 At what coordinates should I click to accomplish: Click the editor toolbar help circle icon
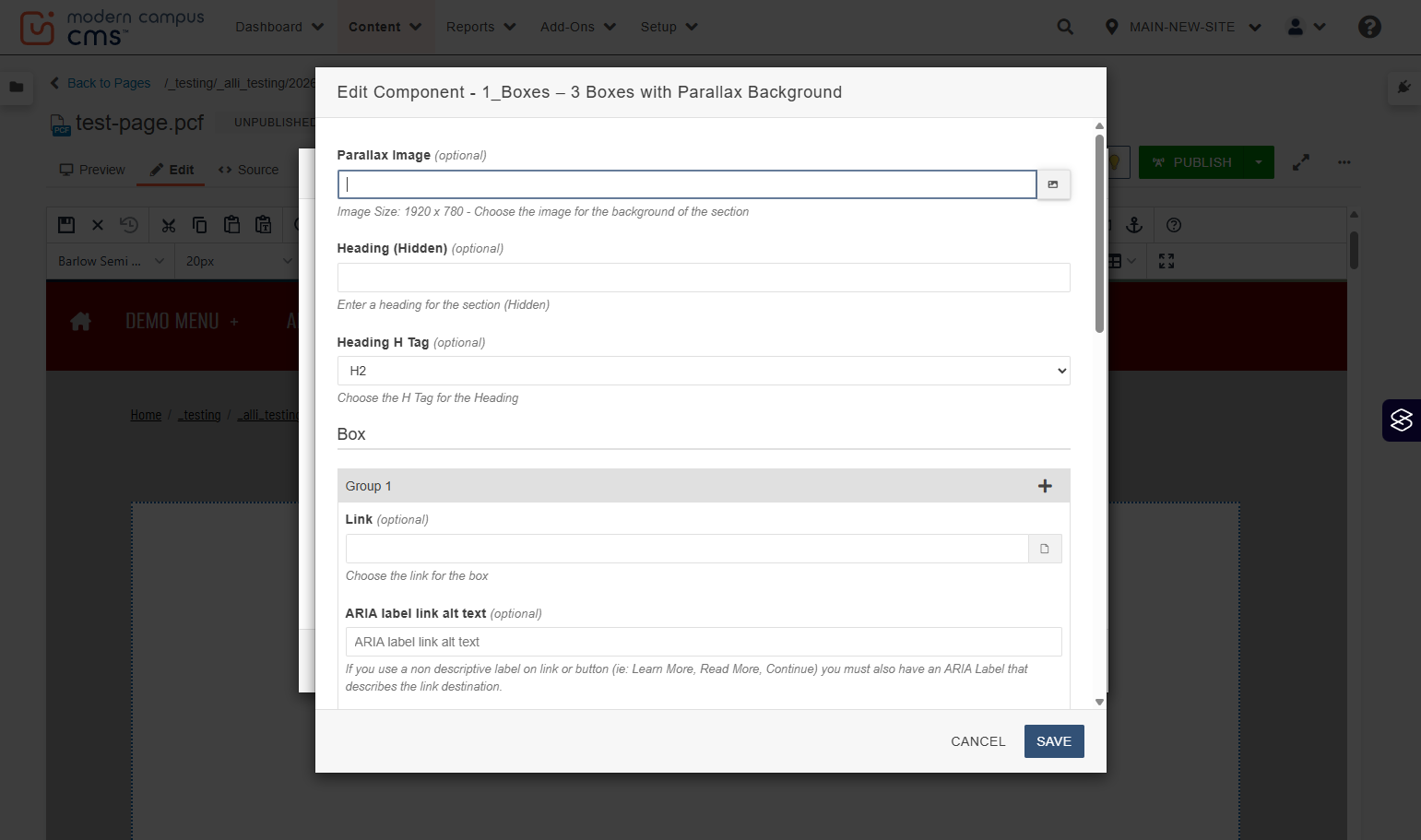(x=1174, y=225)
